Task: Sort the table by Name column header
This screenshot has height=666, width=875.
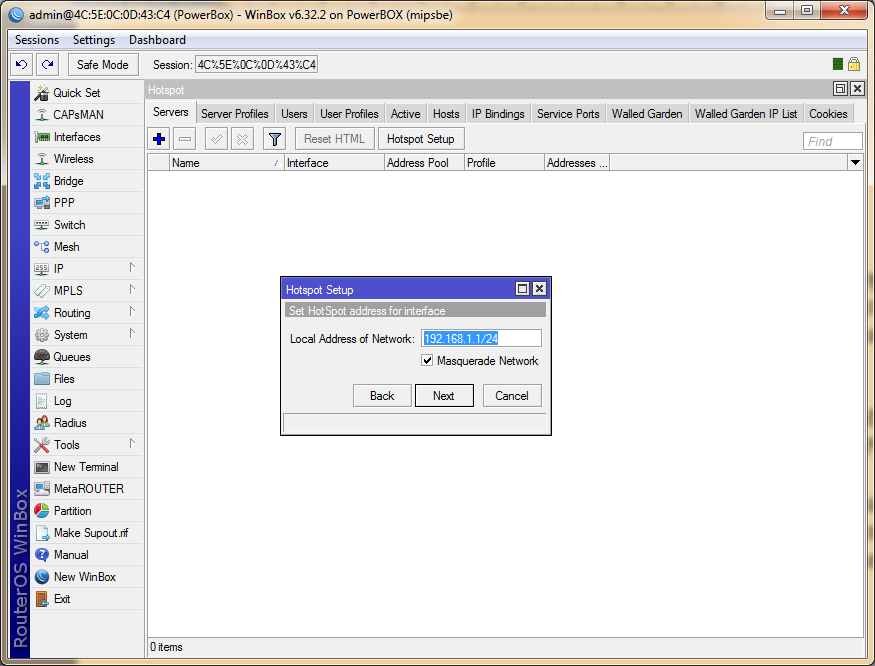Action: coord(225,163)
